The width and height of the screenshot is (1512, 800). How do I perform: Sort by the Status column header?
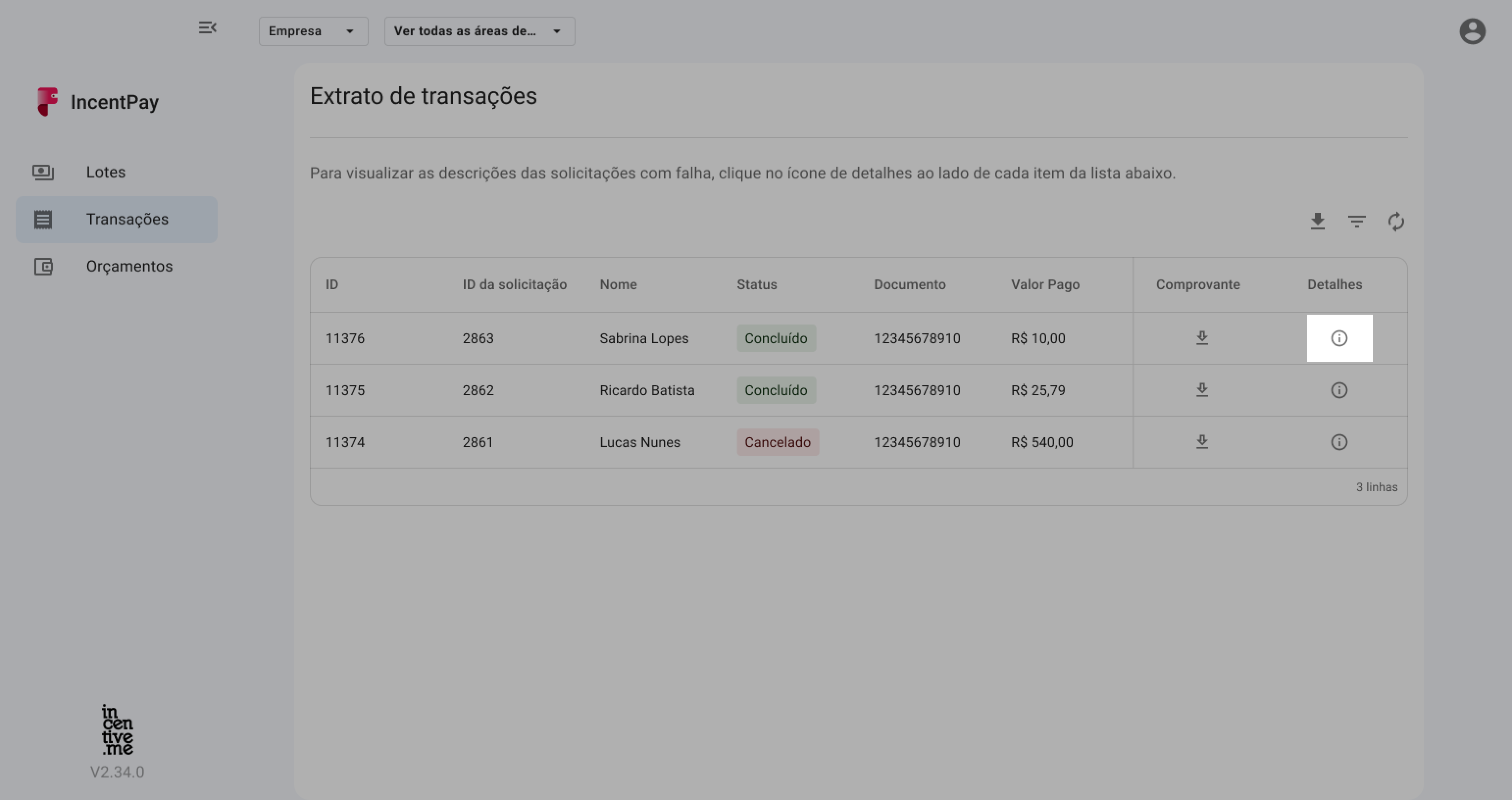tap(756, 285)
